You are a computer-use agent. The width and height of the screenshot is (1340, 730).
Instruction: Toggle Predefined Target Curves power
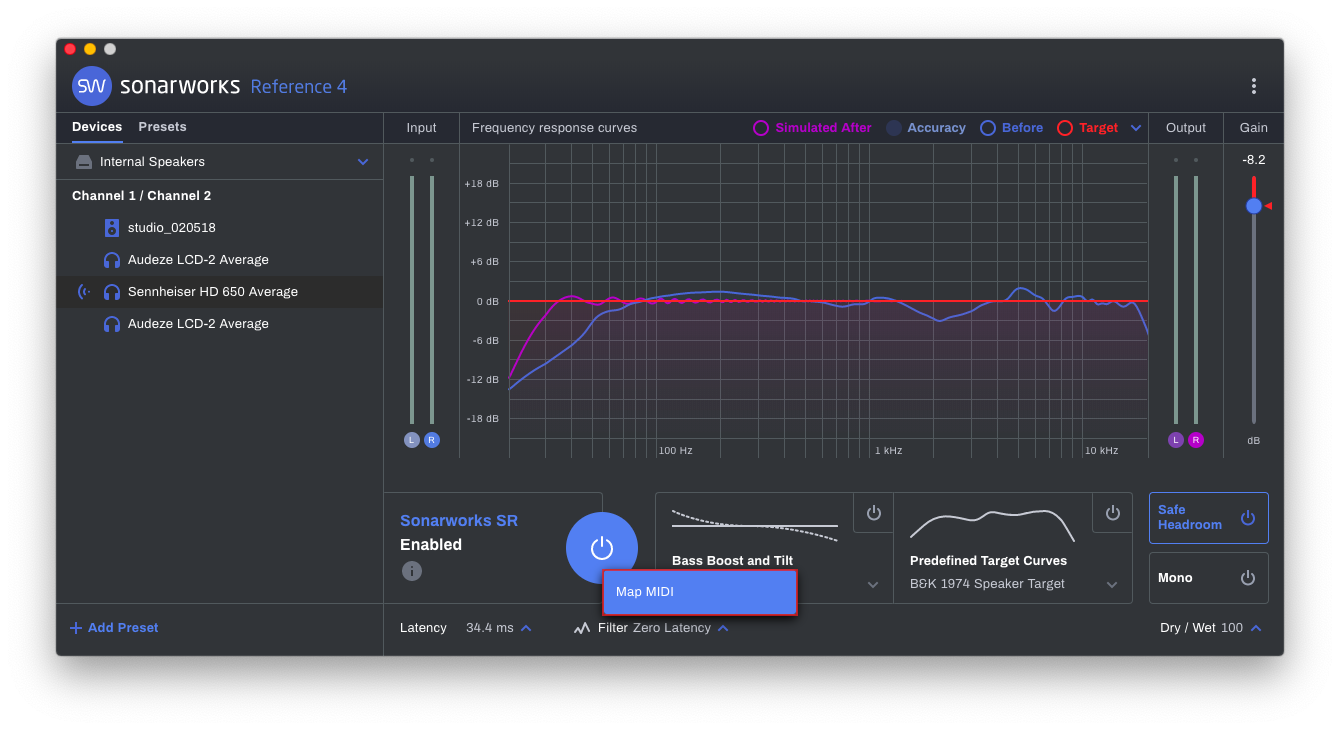[x=1113, y=513]
